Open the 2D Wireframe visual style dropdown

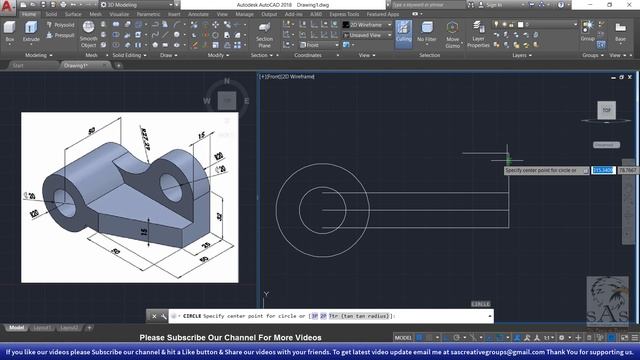(367, 25)
